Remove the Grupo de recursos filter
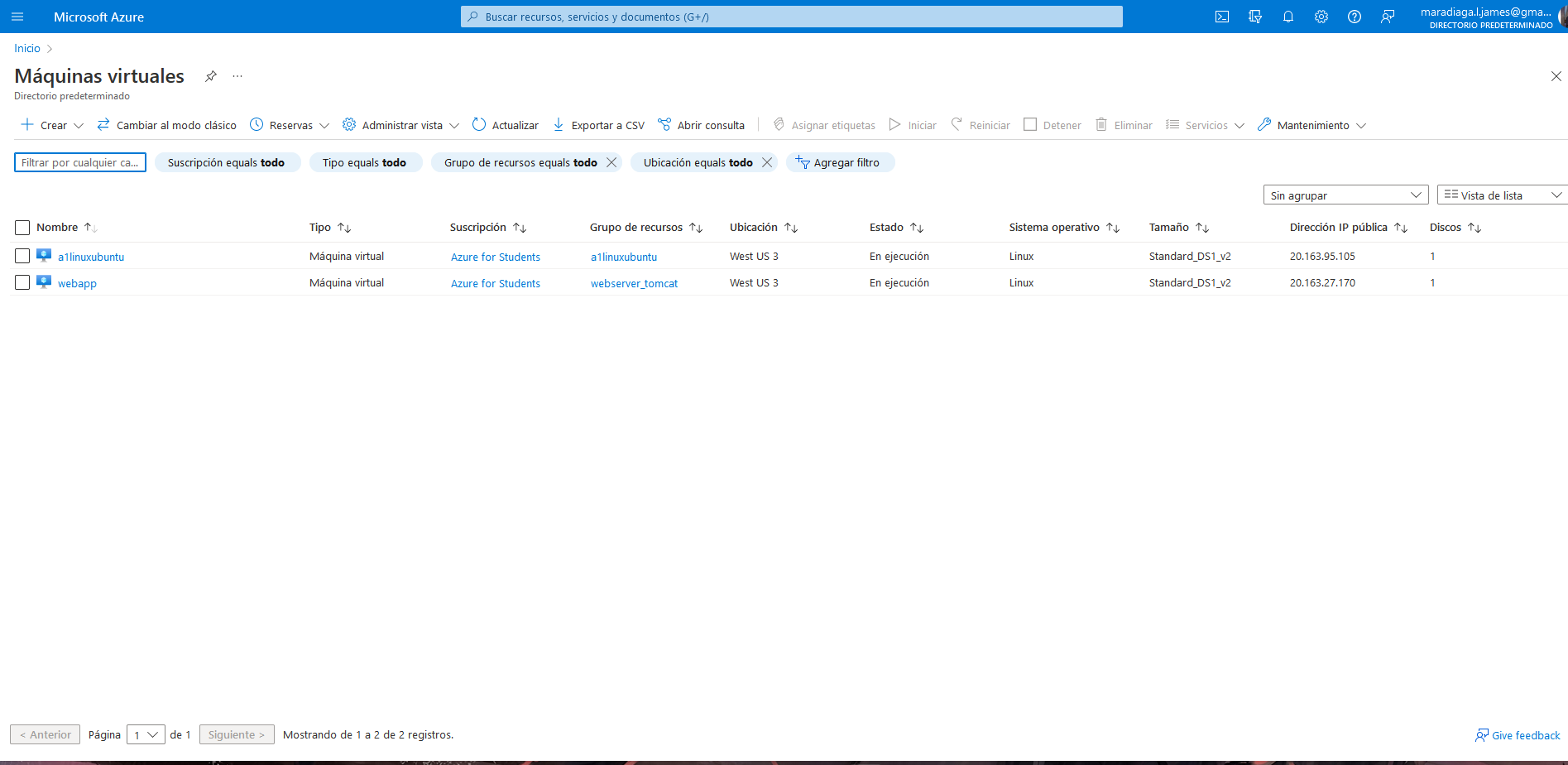 click(611, 162)
